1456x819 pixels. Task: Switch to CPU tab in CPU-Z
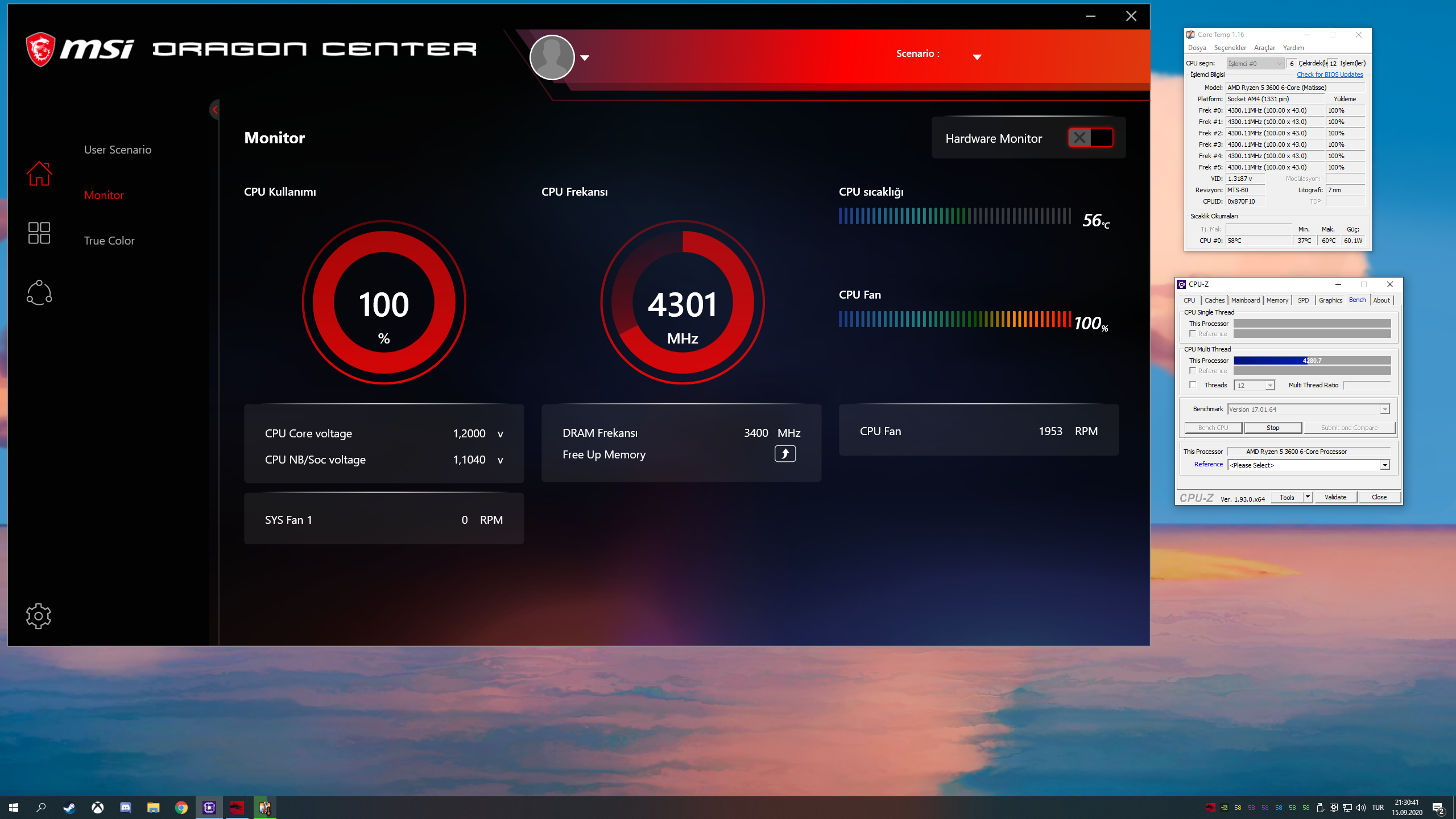tap(1189, 300)
